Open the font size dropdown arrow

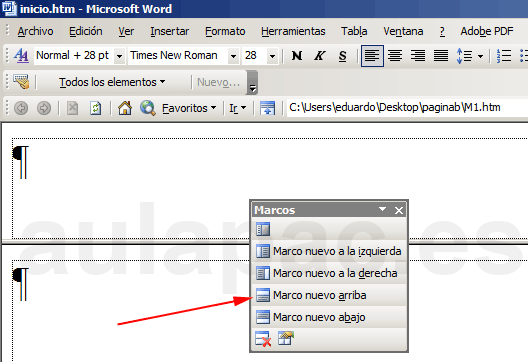272,56
